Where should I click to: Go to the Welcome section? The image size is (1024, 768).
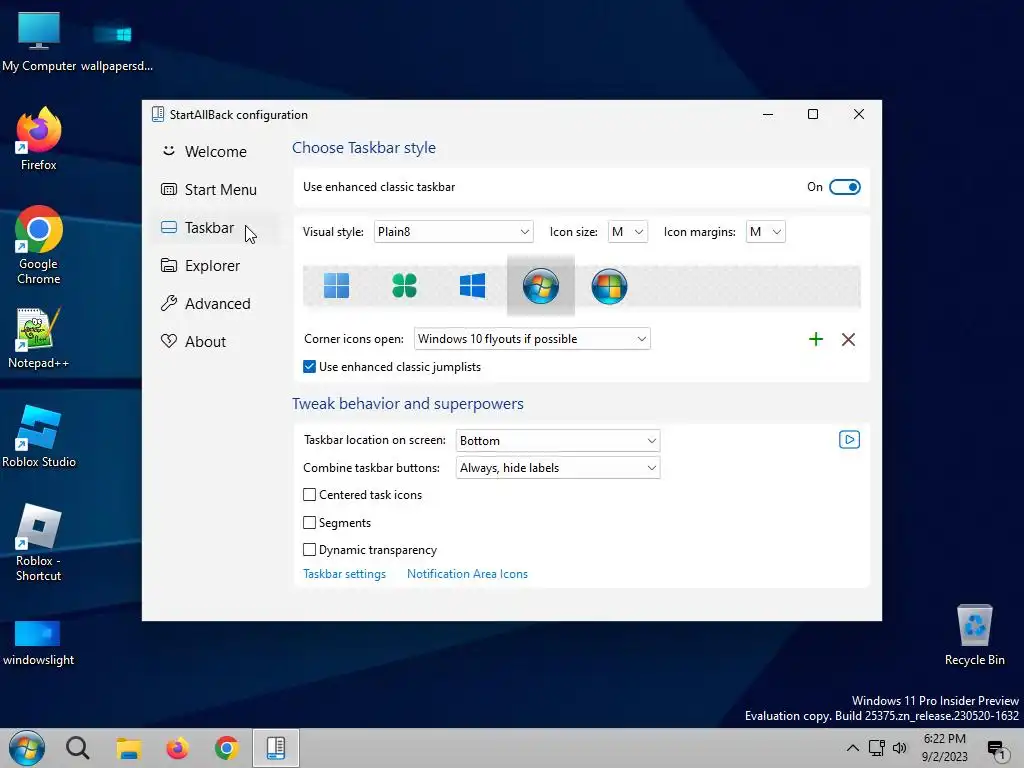pos(216,152)
